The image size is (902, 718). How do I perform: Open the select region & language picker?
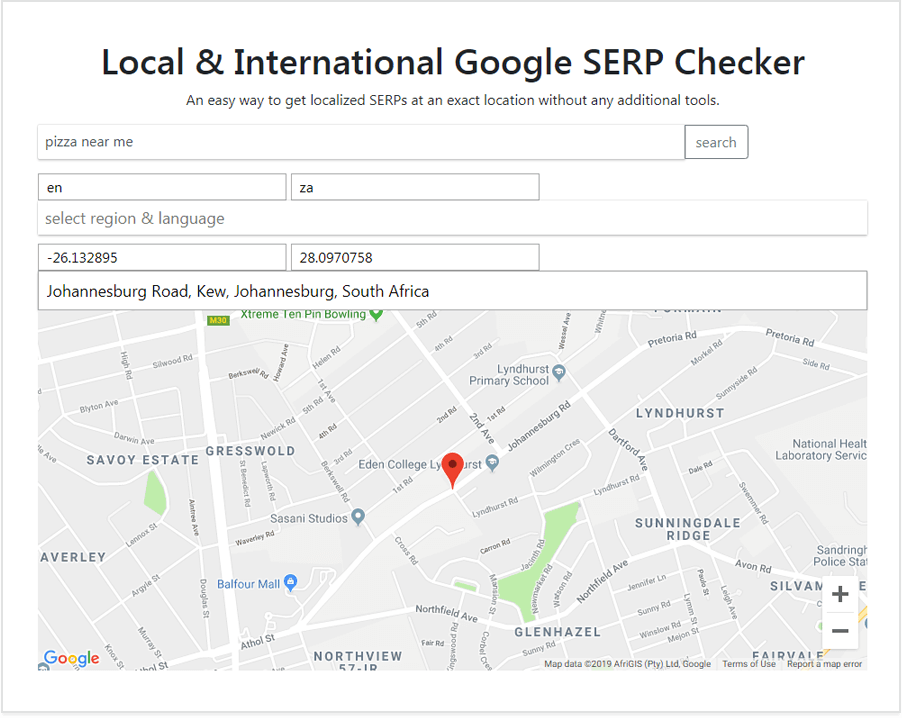click(452, 218)
